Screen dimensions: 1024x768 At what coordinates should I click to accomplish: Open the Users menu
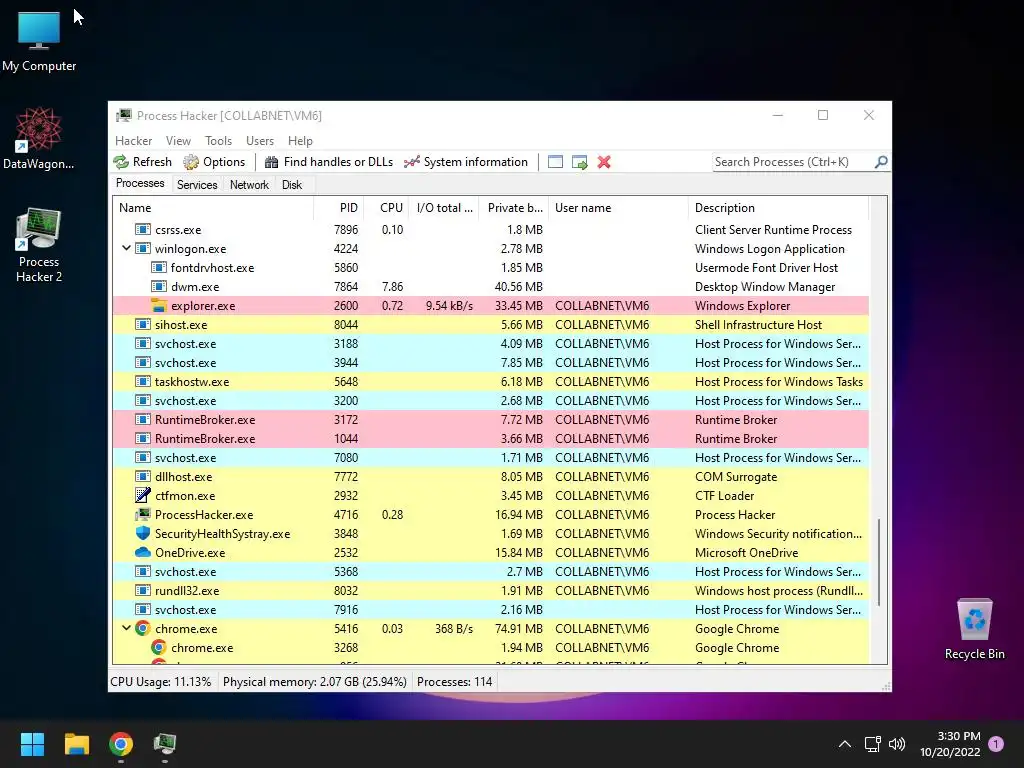point(260,140)
